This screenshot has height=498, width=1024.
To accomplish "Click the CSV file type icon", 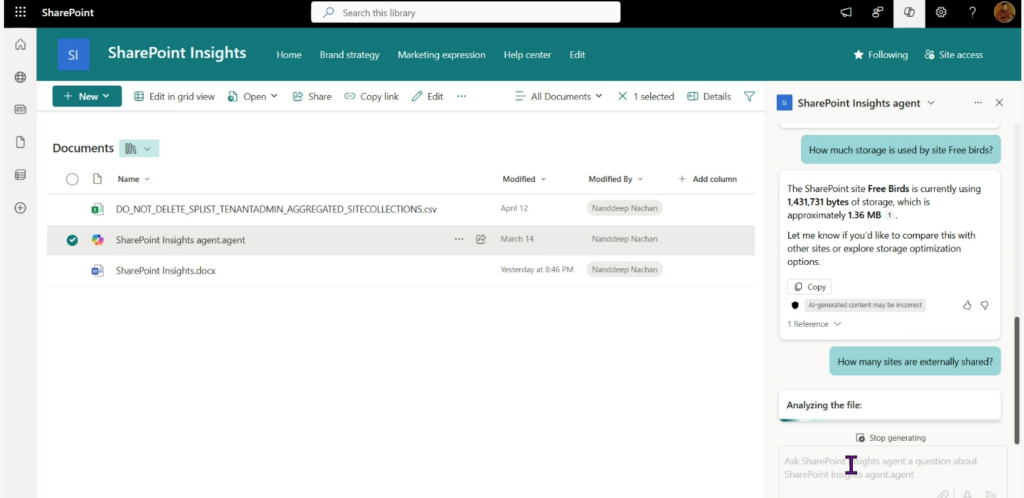I will [97, 209].
